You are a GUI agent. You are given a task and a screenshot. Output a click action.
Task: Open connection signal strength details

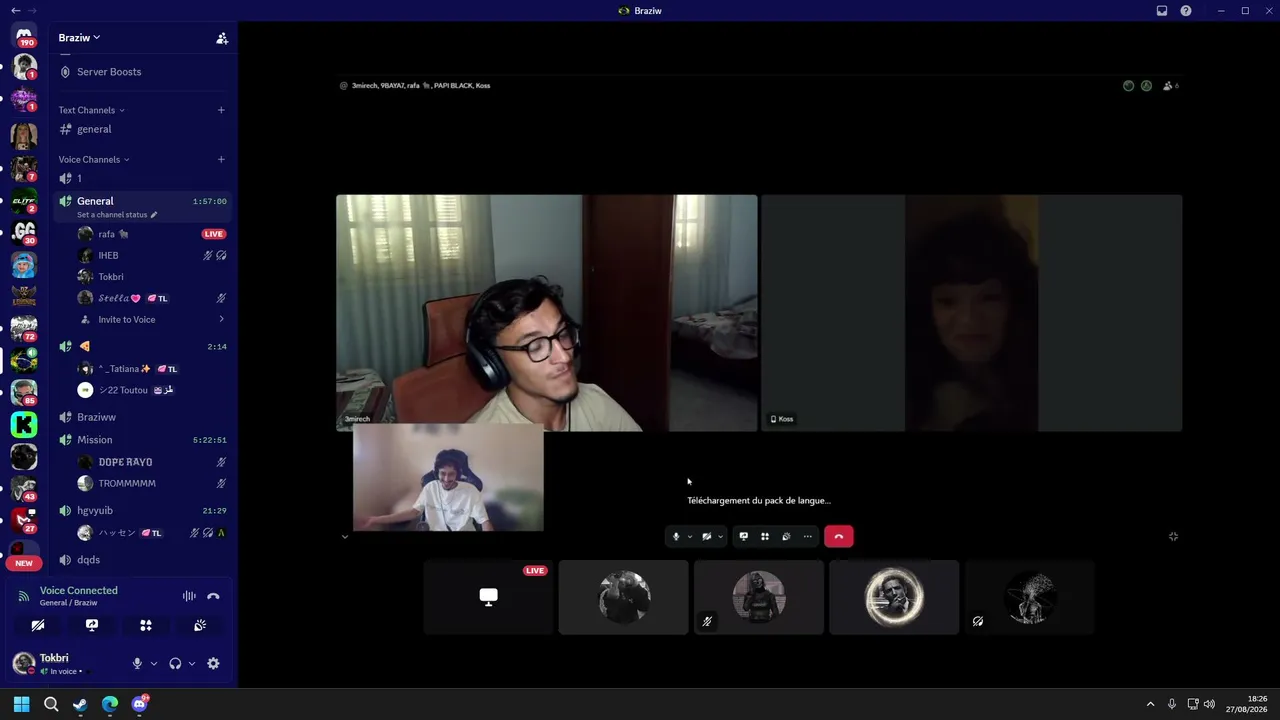[x=24, y=596]
